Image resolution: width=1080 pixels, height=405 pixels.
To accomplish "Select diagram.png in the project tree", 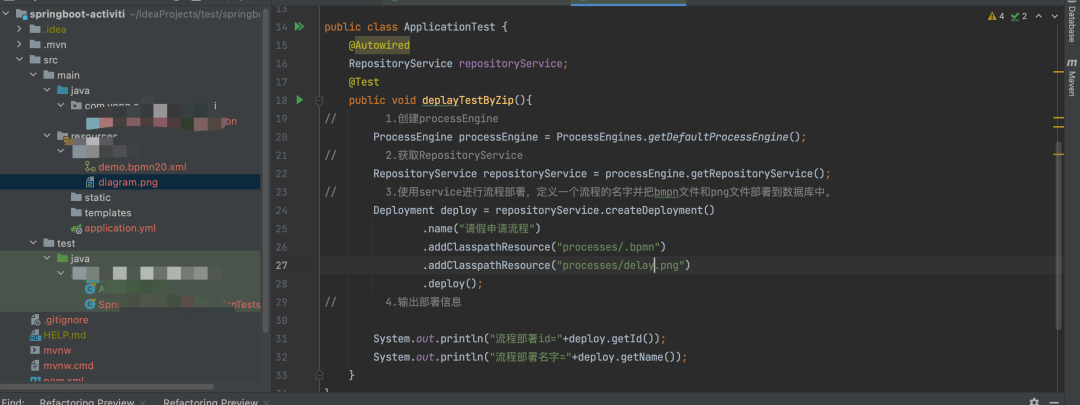I will point(127,183).
